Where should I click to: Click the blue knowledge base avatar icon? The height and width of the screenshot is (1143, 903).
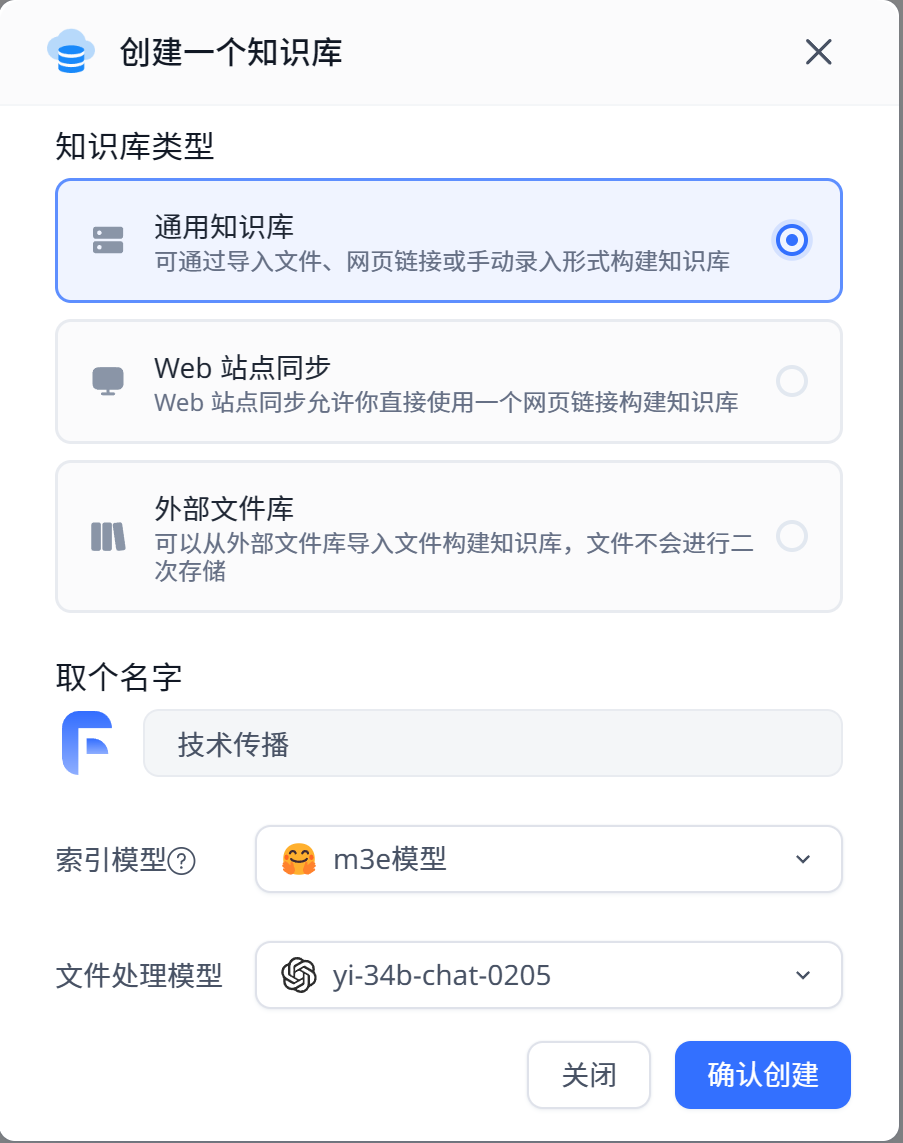86,743
